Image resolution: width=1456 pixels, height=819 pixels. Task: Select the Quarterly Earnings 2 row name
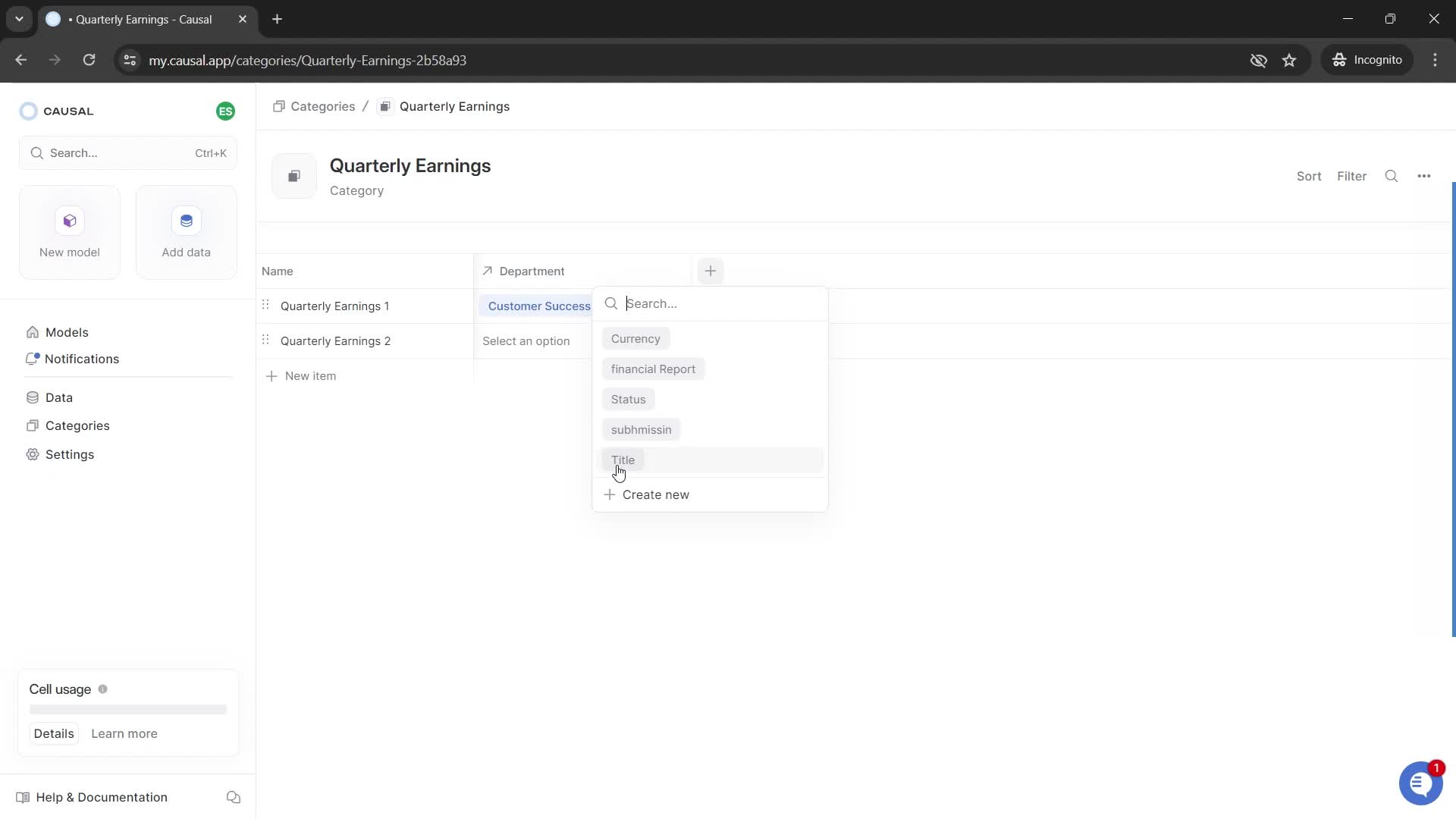point(335,341)
